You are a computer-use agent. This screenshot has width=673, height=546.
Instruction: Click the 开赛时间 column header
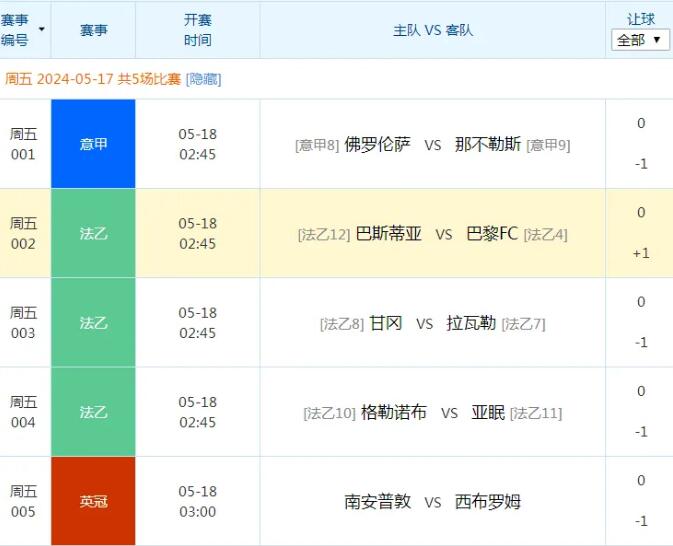[x=197, y=30]
